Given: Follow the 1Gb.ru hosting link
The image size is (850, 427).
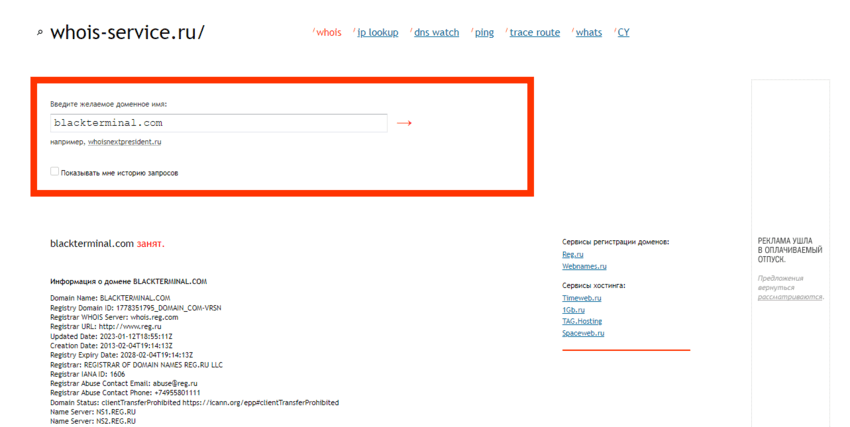Looking at the screenshot, I should click(573, 310).
